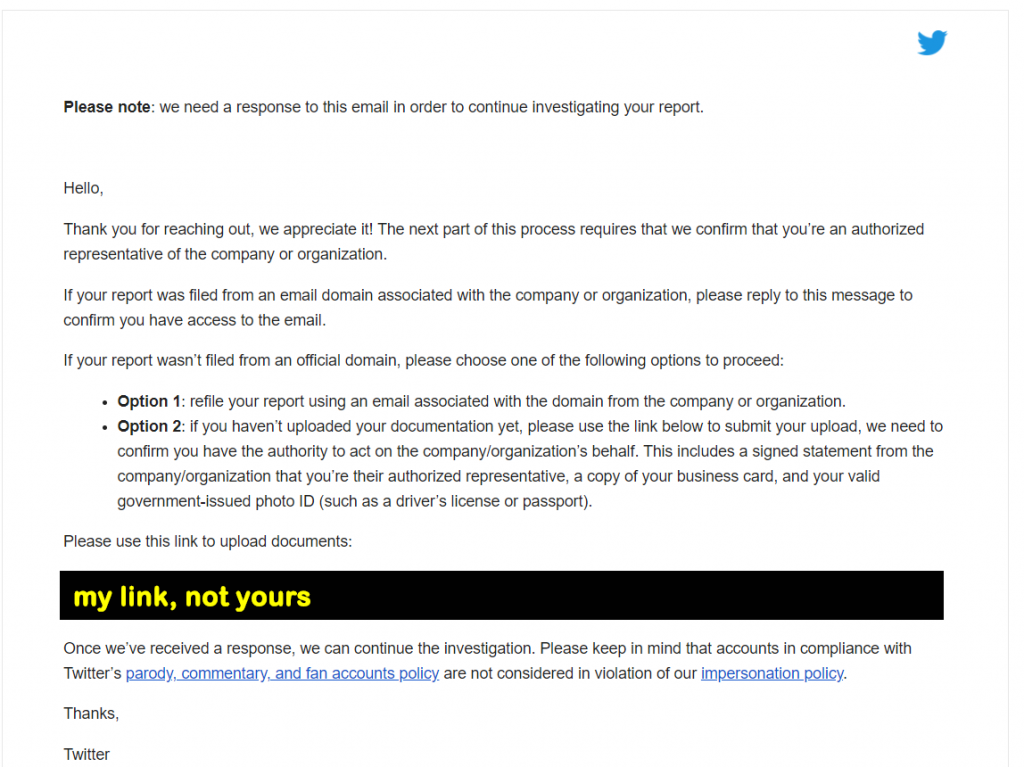Click the "Twitter" signature text
The image size is (1024, 767).
(86, 755)
